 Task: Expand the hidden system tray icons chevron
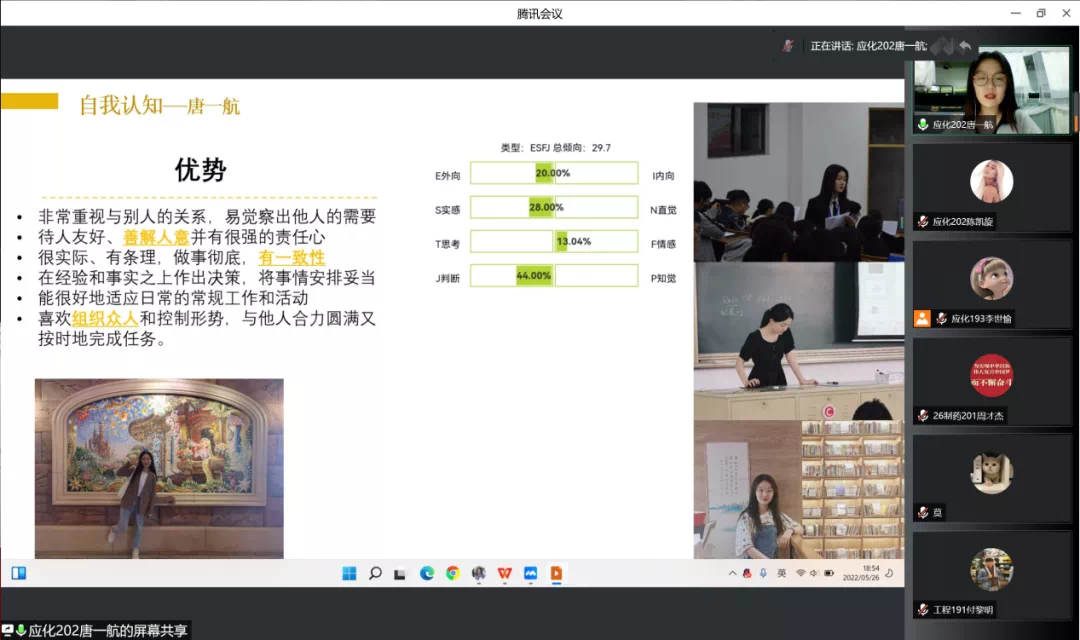tap(733, 573)
